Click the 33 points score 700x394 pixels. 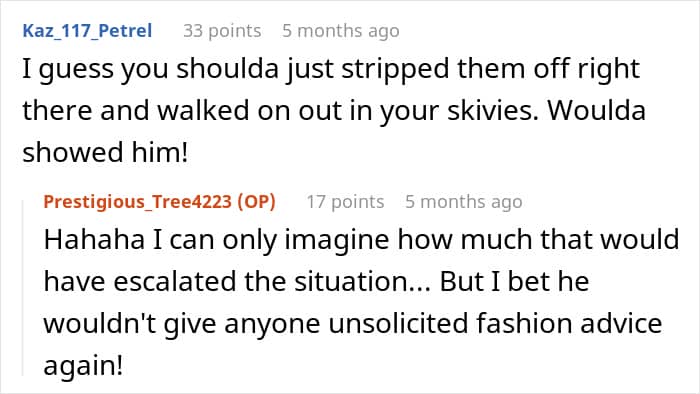222,31
